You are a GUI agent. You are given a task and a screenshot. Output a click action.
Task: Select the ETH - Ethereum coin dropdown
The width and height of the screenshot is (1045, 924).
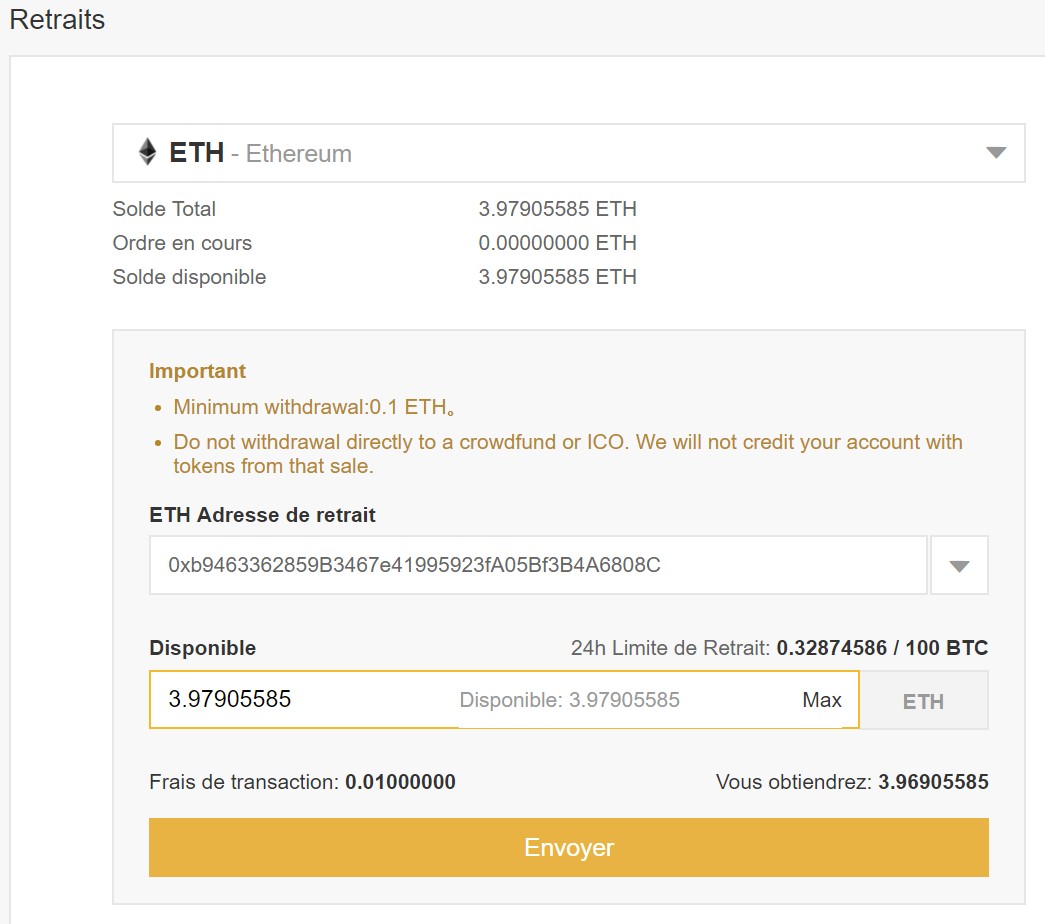pos(568,153)
